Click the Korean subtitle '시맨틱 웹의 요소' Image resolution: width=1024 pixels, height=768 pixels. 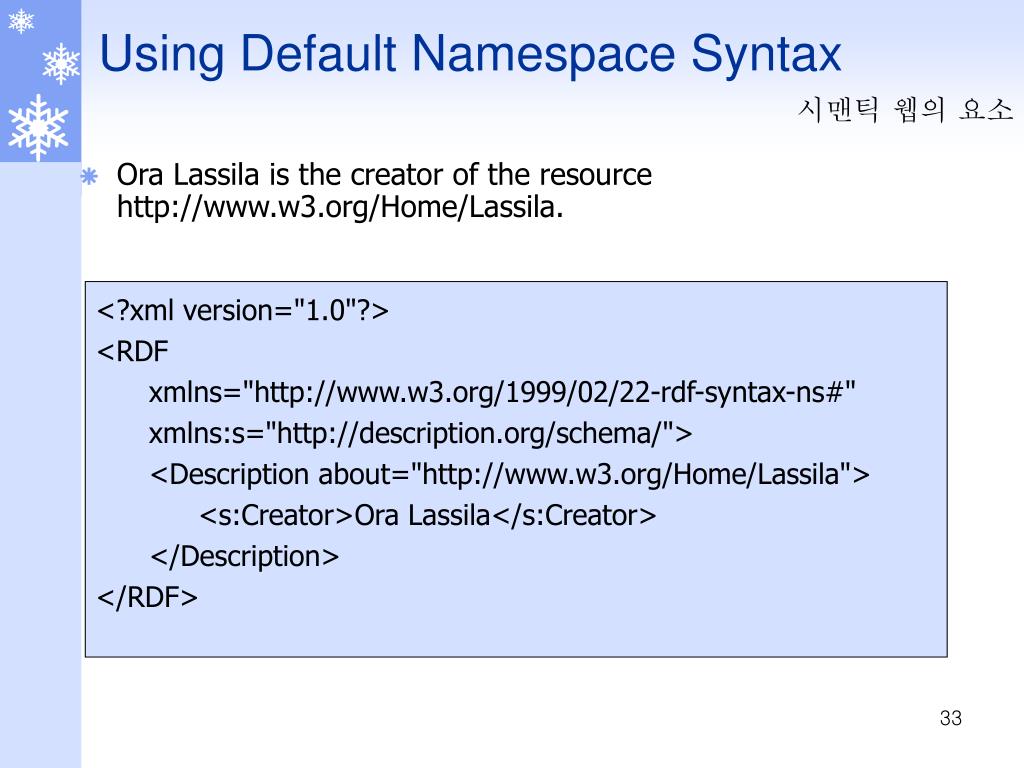(905, 109)
